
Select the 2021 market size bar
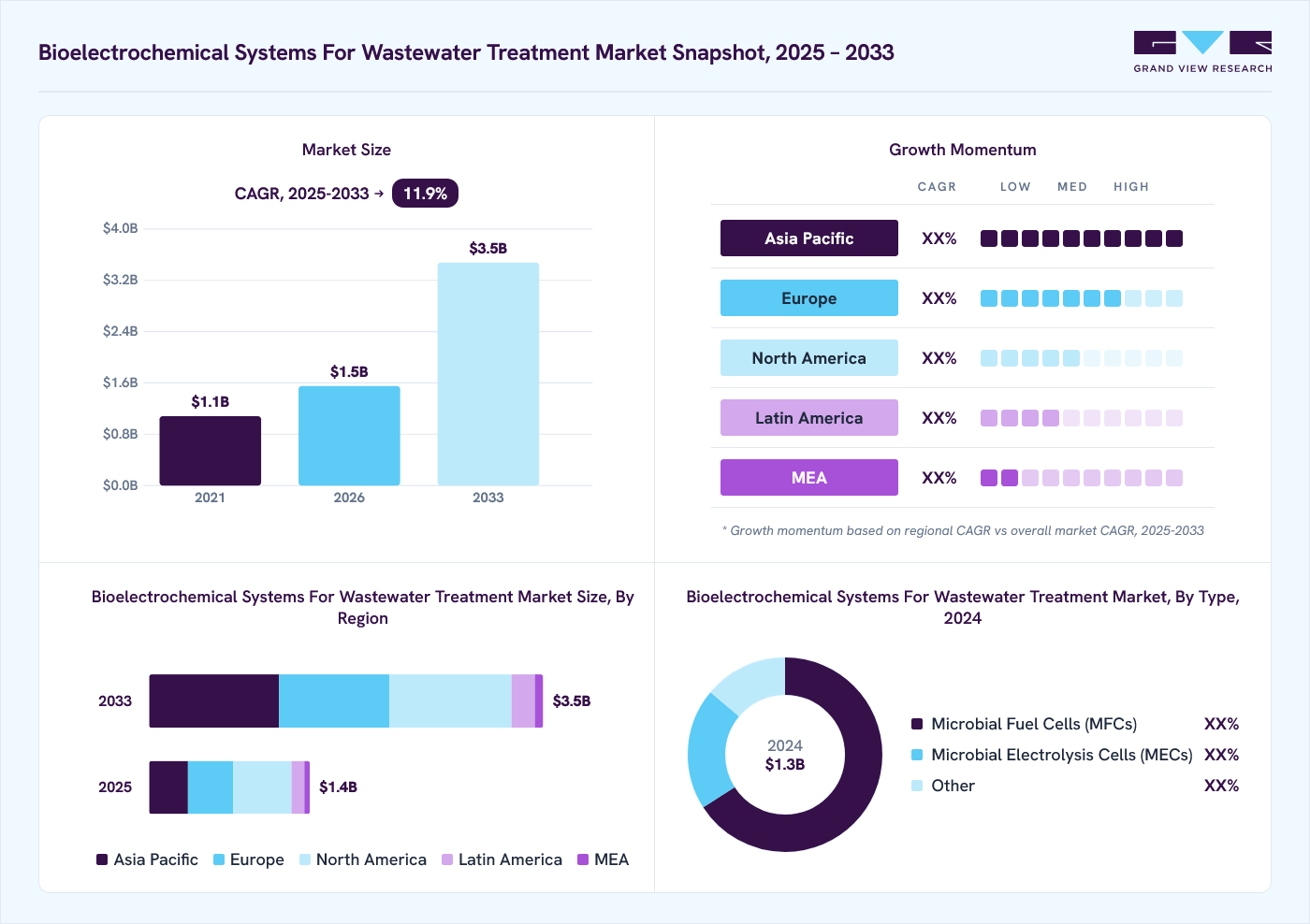211,451
